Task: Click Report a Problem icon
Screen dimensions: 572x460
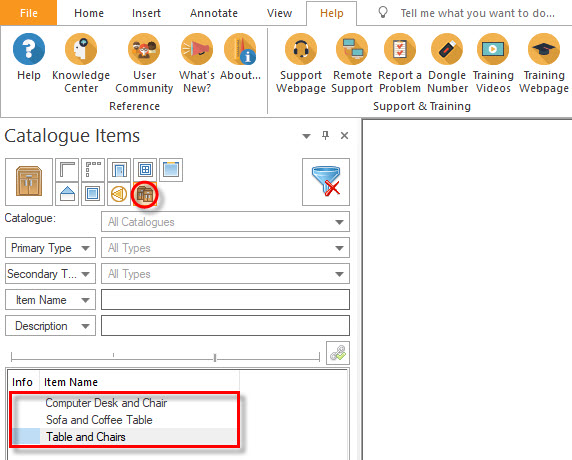Action: click(400, 49)
